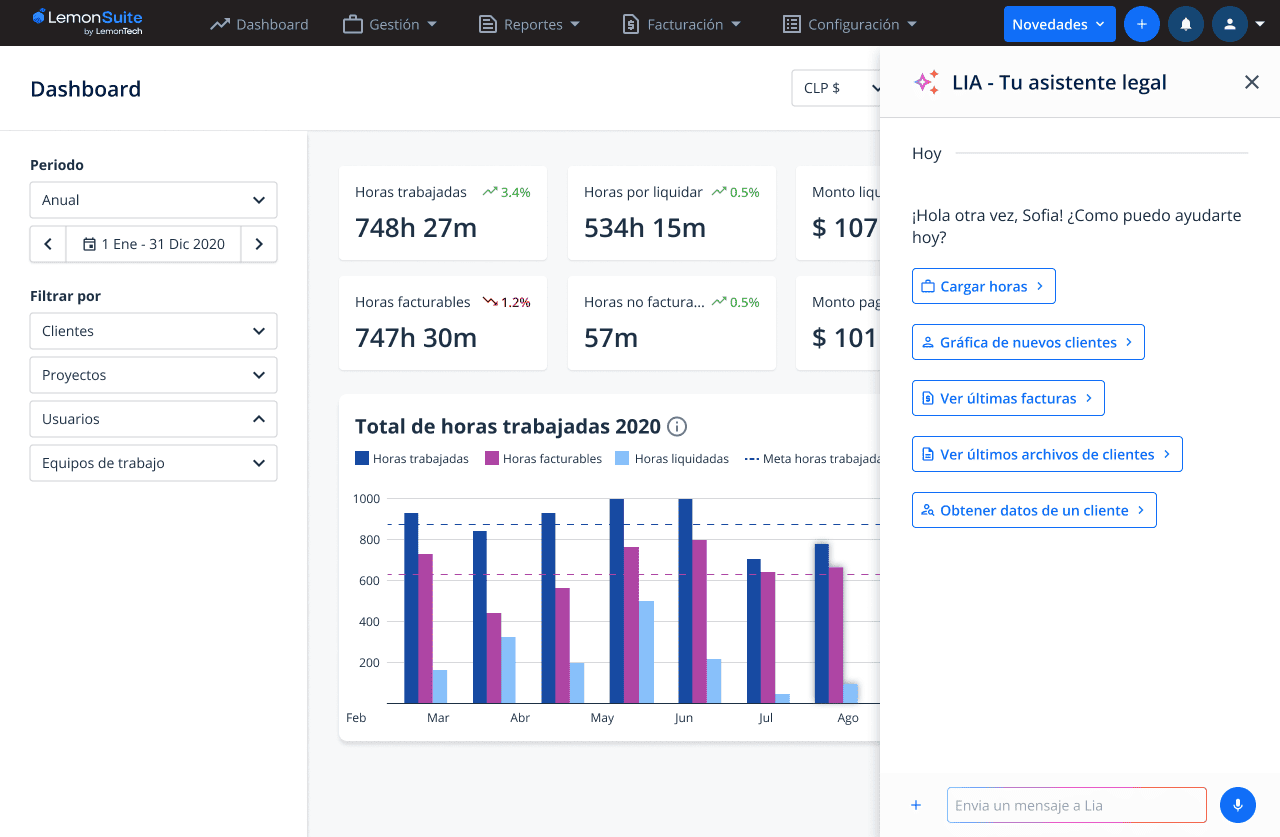Open the user profile avatar icon

click(x=1230, y=24)
